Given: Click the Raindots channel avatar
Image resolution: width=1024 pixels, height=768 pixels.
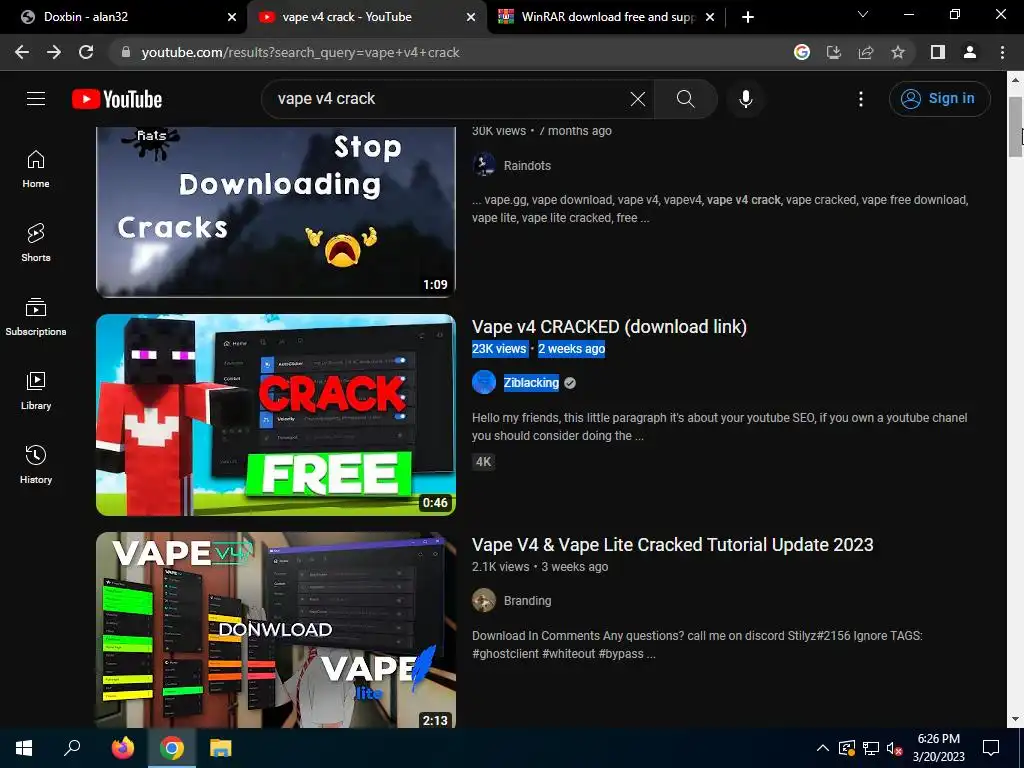Looking at the screenshot, I should click(484, 165).
